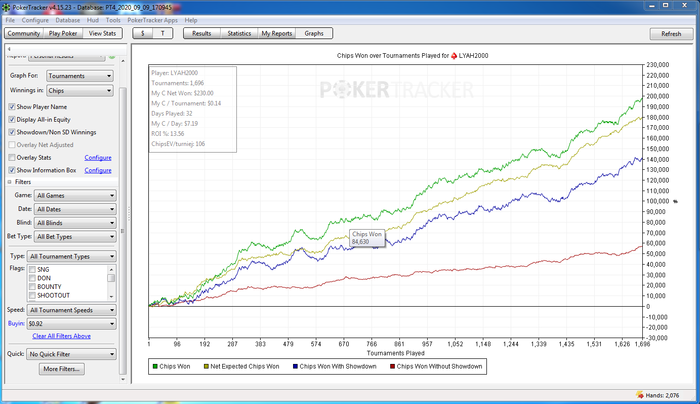
Task: Click green Chips Won legend swatch
Action: pos(155,367)
